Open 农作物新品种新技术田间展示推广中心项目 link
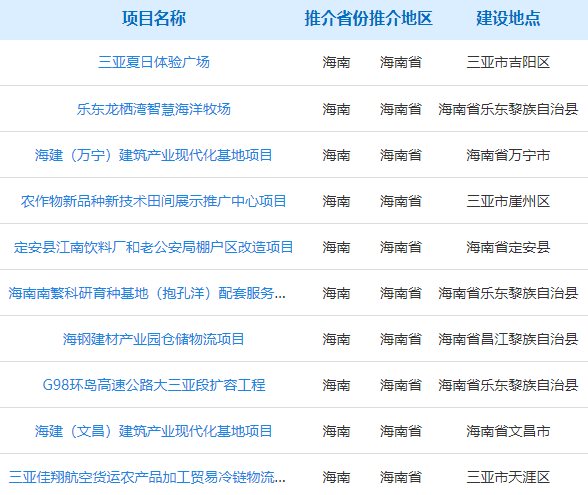The image size is (588, 495). (x=154, y=201)
